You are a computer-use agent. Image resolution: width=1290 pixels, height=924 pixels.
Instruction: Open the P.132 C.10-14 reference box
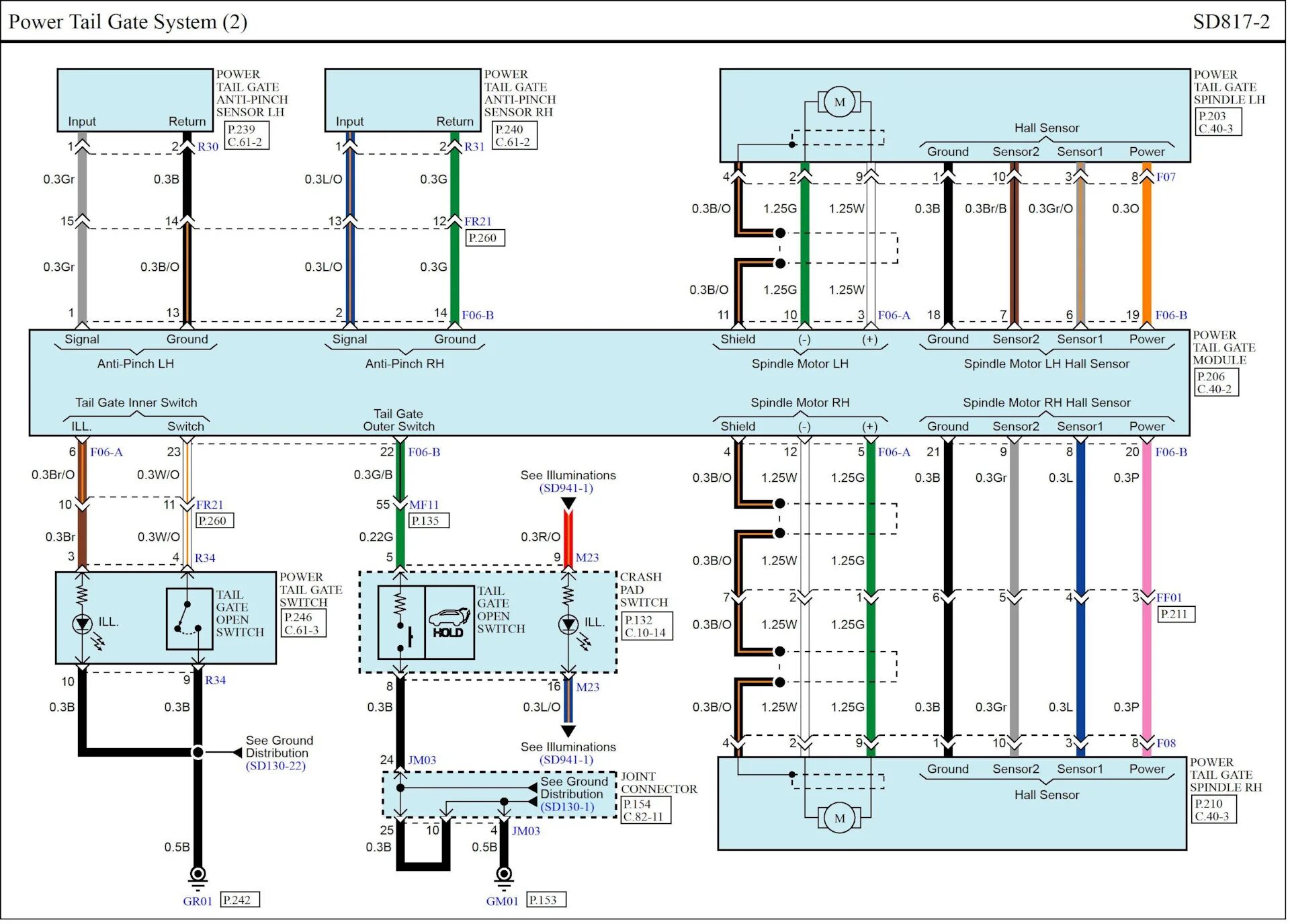point(647,626)
